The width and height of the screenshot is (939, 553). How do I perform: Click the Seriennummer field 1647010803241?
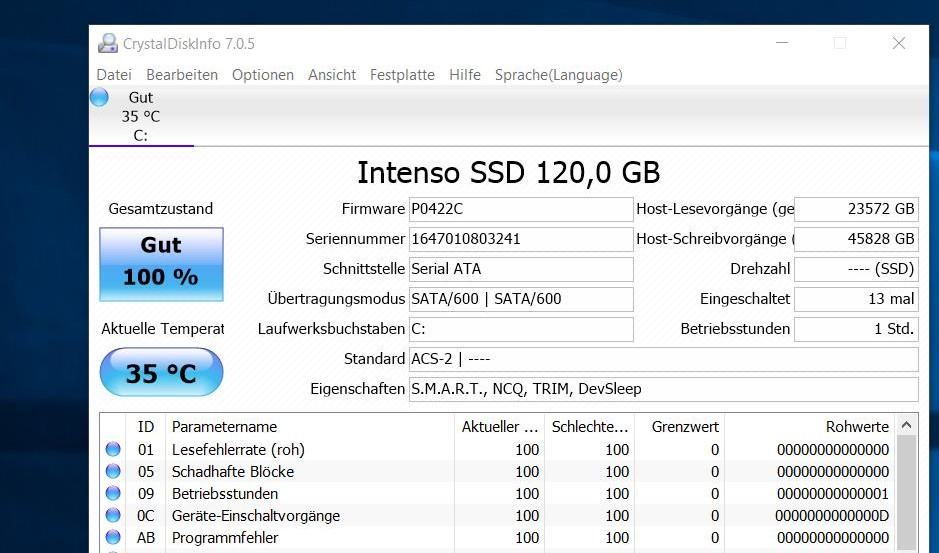pos(521,239)
